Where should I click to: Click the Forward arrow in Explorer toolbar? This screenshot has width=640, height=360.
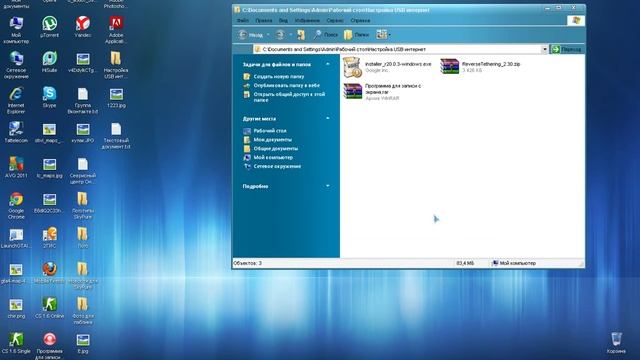click(x=280, y=35)
